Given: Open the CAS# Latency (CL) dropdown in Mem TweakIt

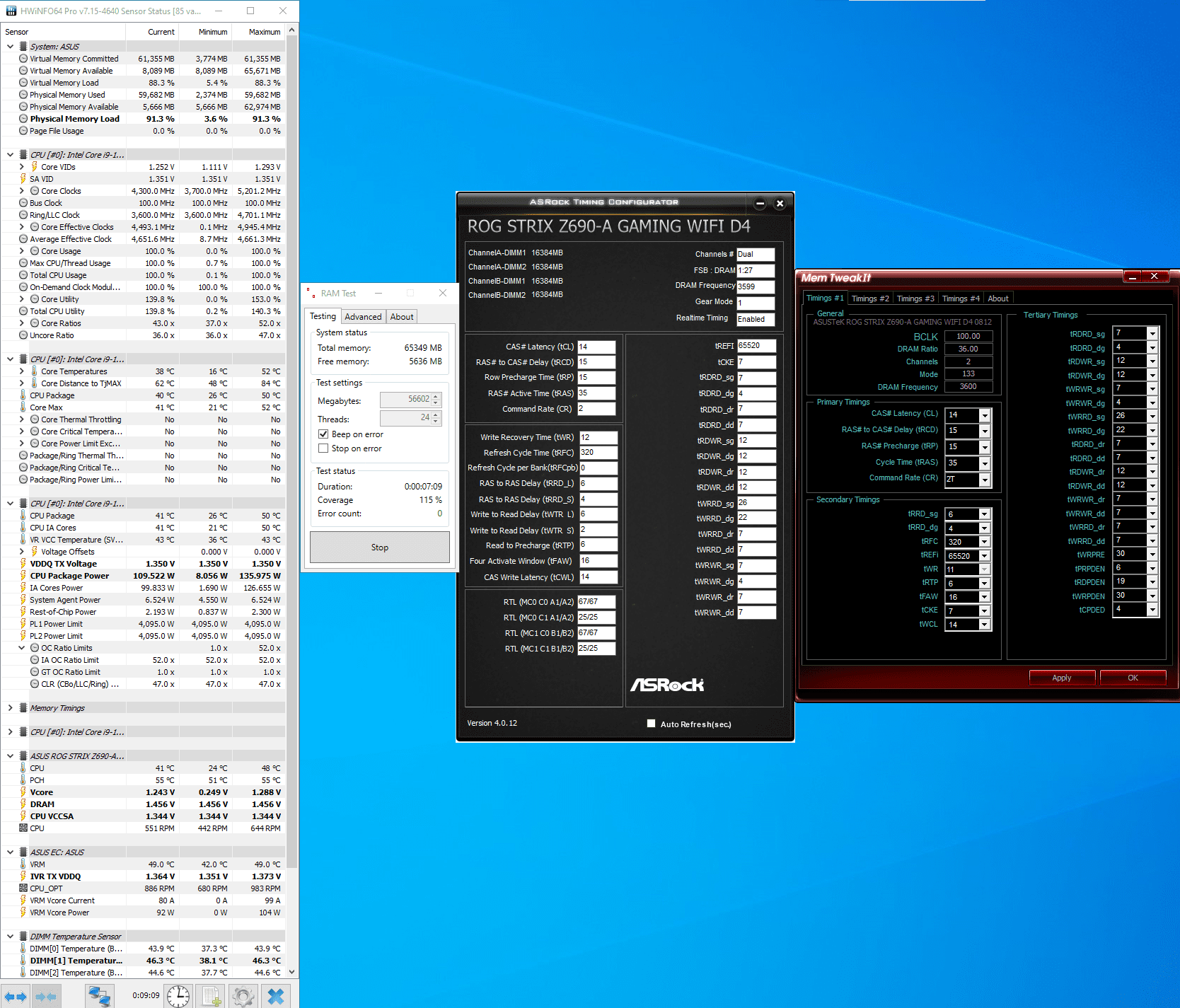Looking at the screenshot, I should [985, 415].
